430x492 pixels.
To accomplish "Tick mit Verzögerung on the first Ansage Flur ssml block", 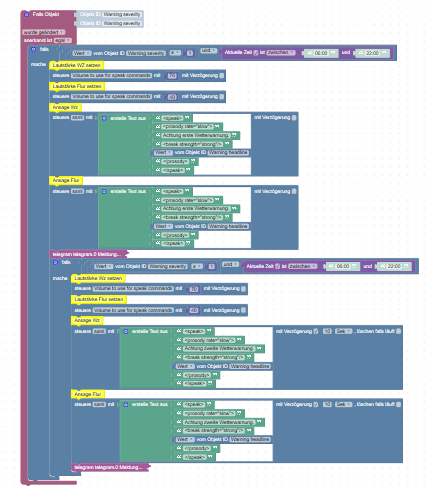I will [294, 191].
